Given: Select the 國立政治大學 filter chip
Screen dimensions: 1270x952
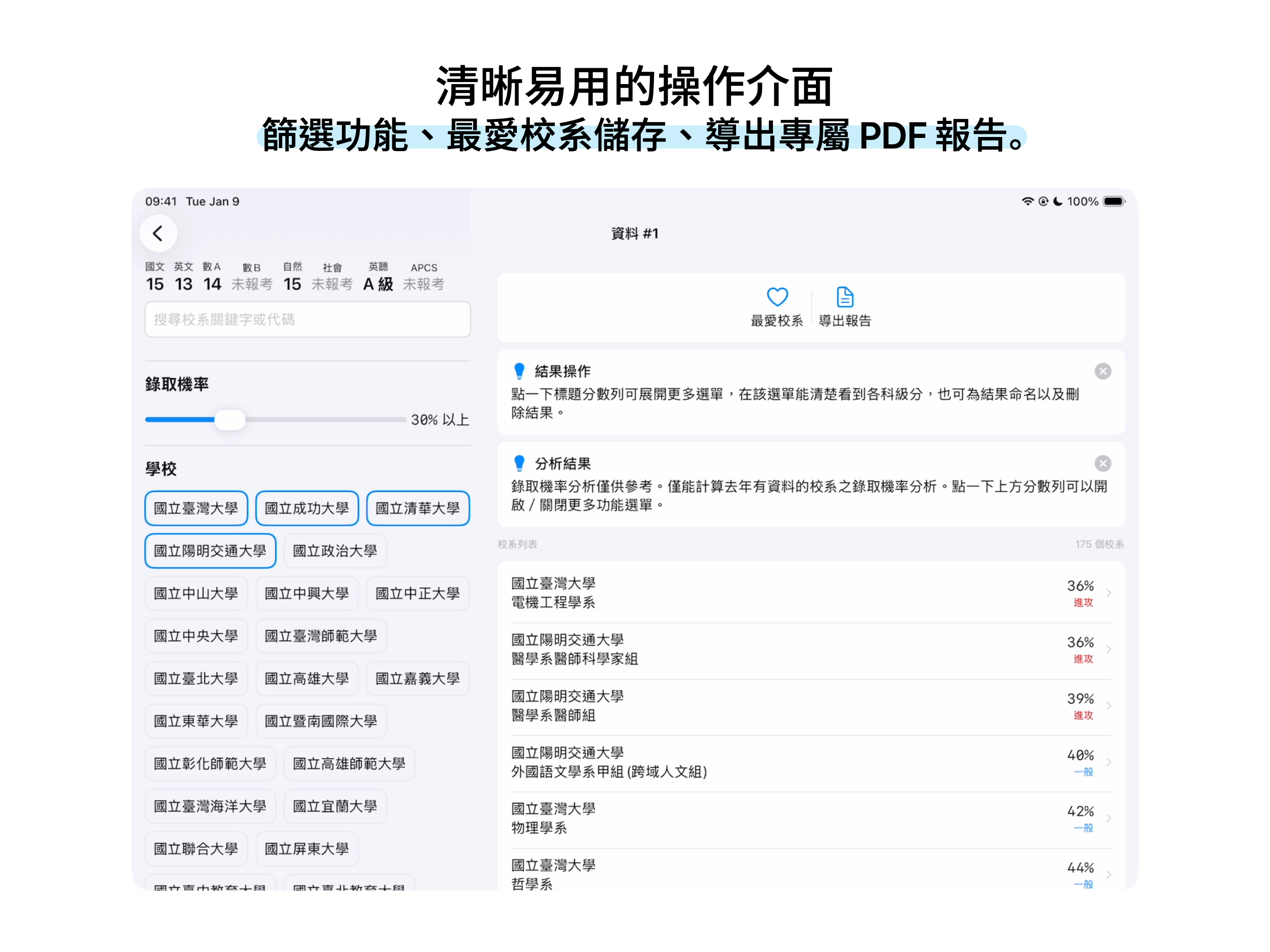Looking at the screenshot, I should pyautogui.click(x=335, y=551).
